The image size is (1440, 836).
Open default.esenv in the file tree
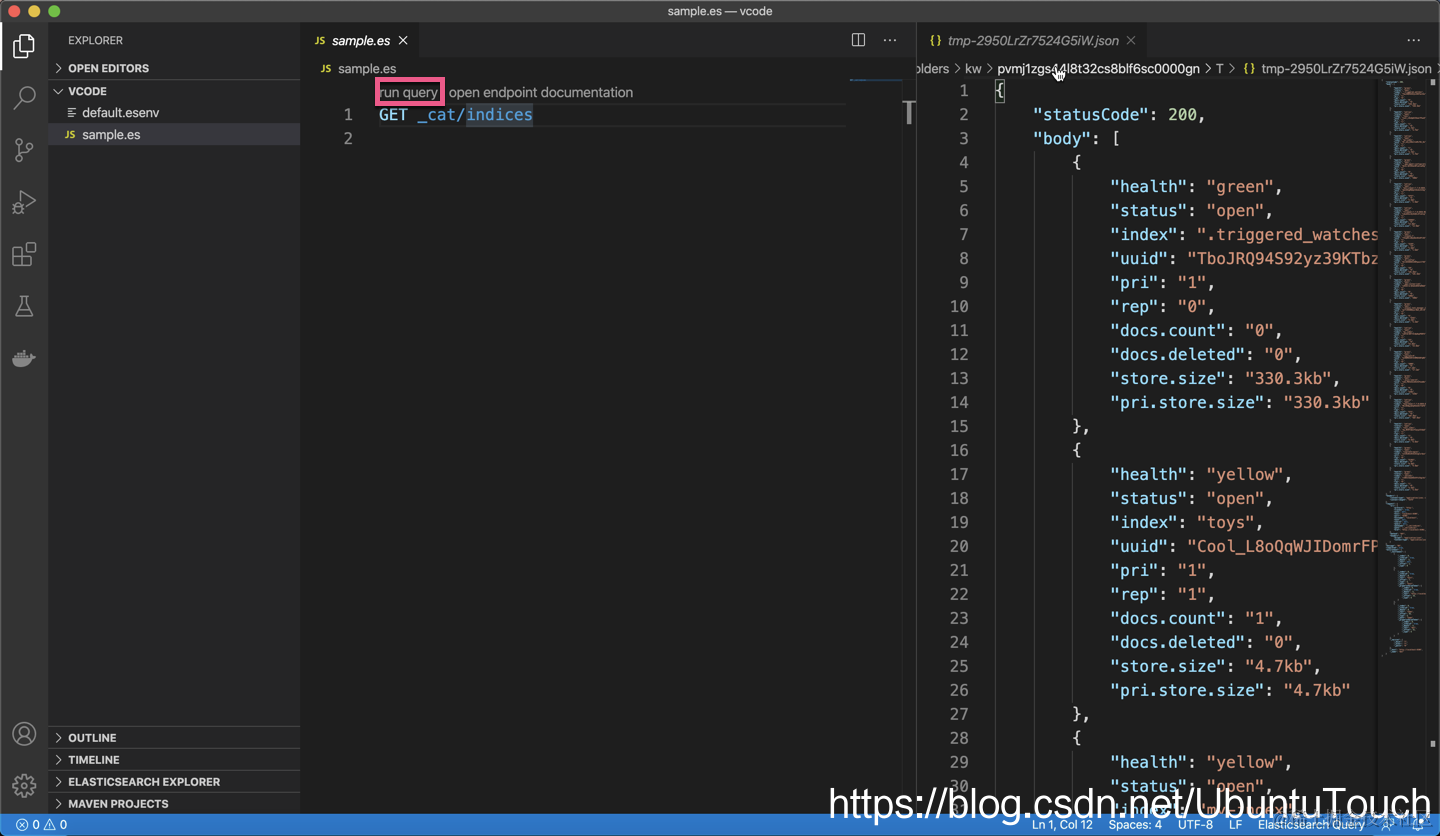coord(174,113)
